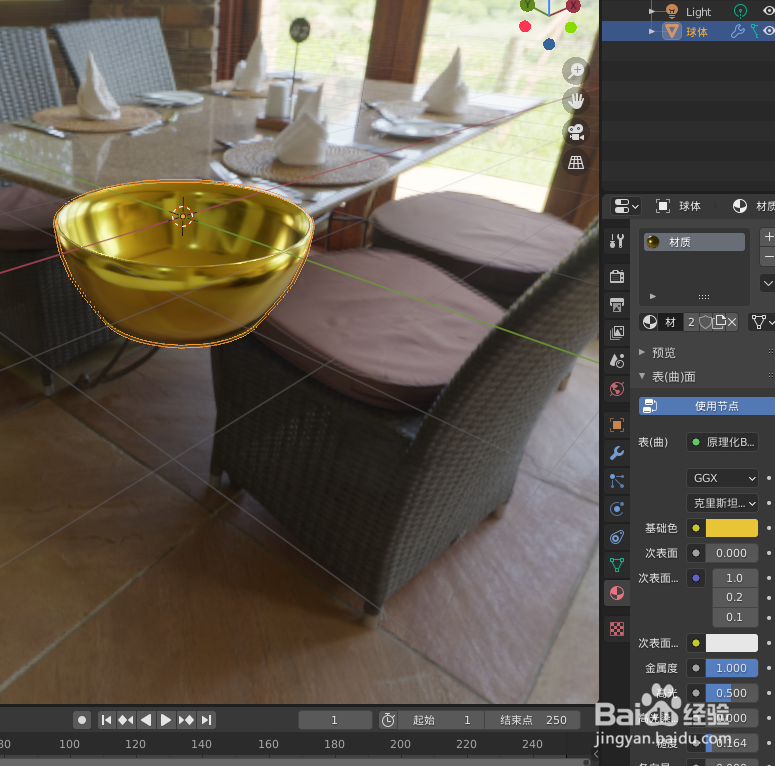
Task: Open the Scene properties tab
Action: [x=617, y=361]
